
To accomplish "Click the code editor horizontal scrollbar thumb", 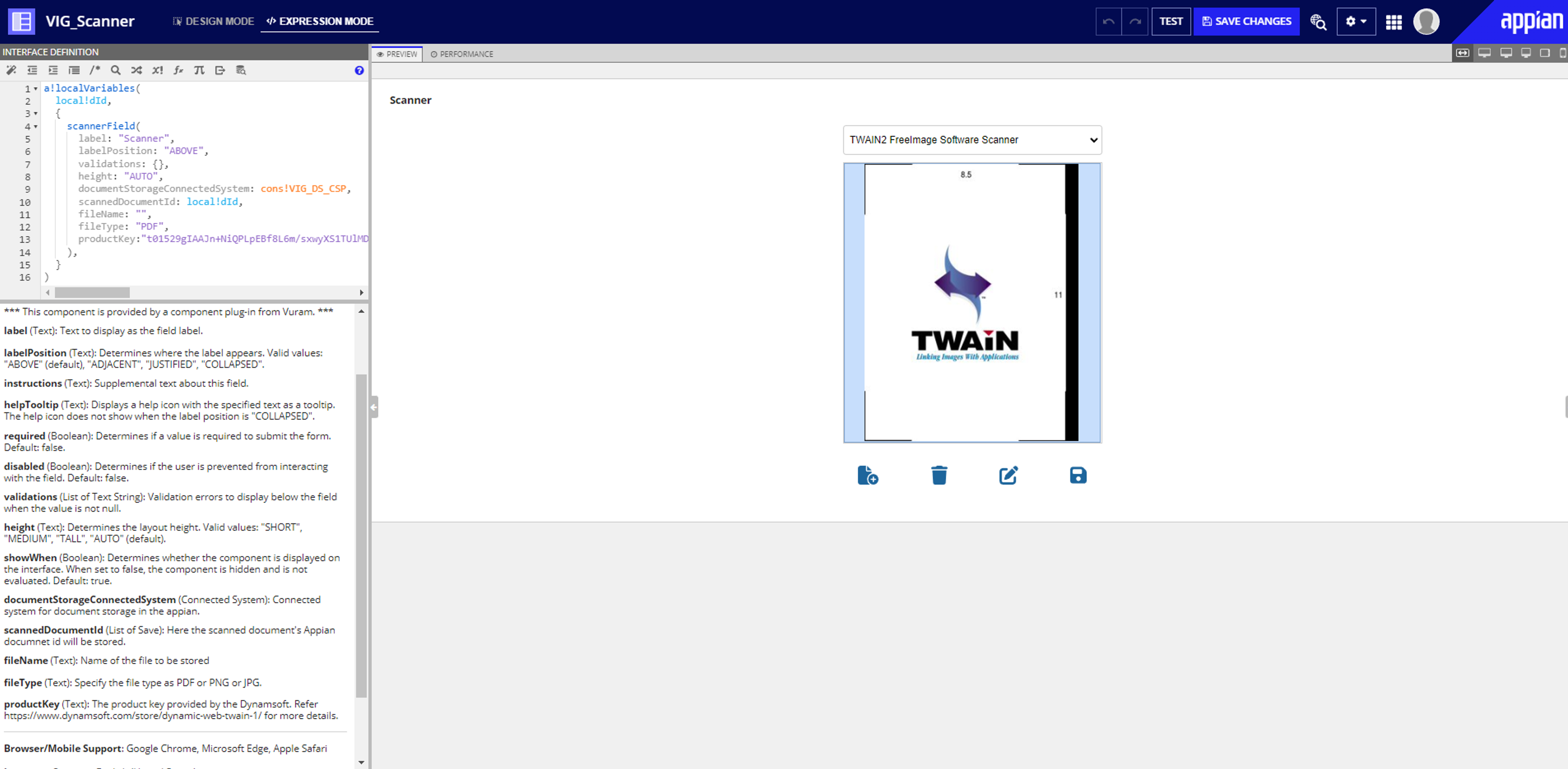I will coord(92,293).
